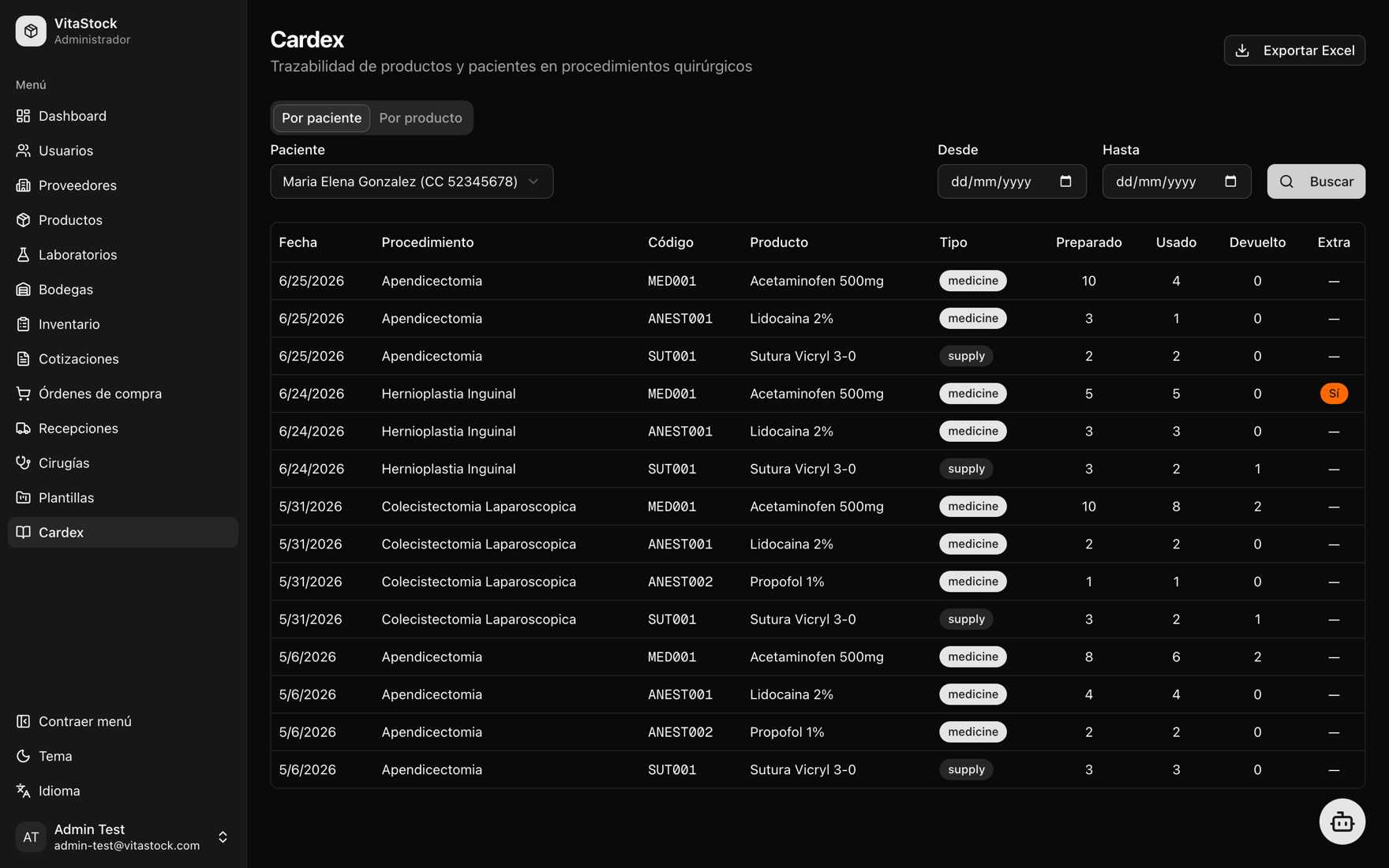The image size is (1389, 868).
Task: Click the Contraer menú panel icon
Action: tap(24, 721)
